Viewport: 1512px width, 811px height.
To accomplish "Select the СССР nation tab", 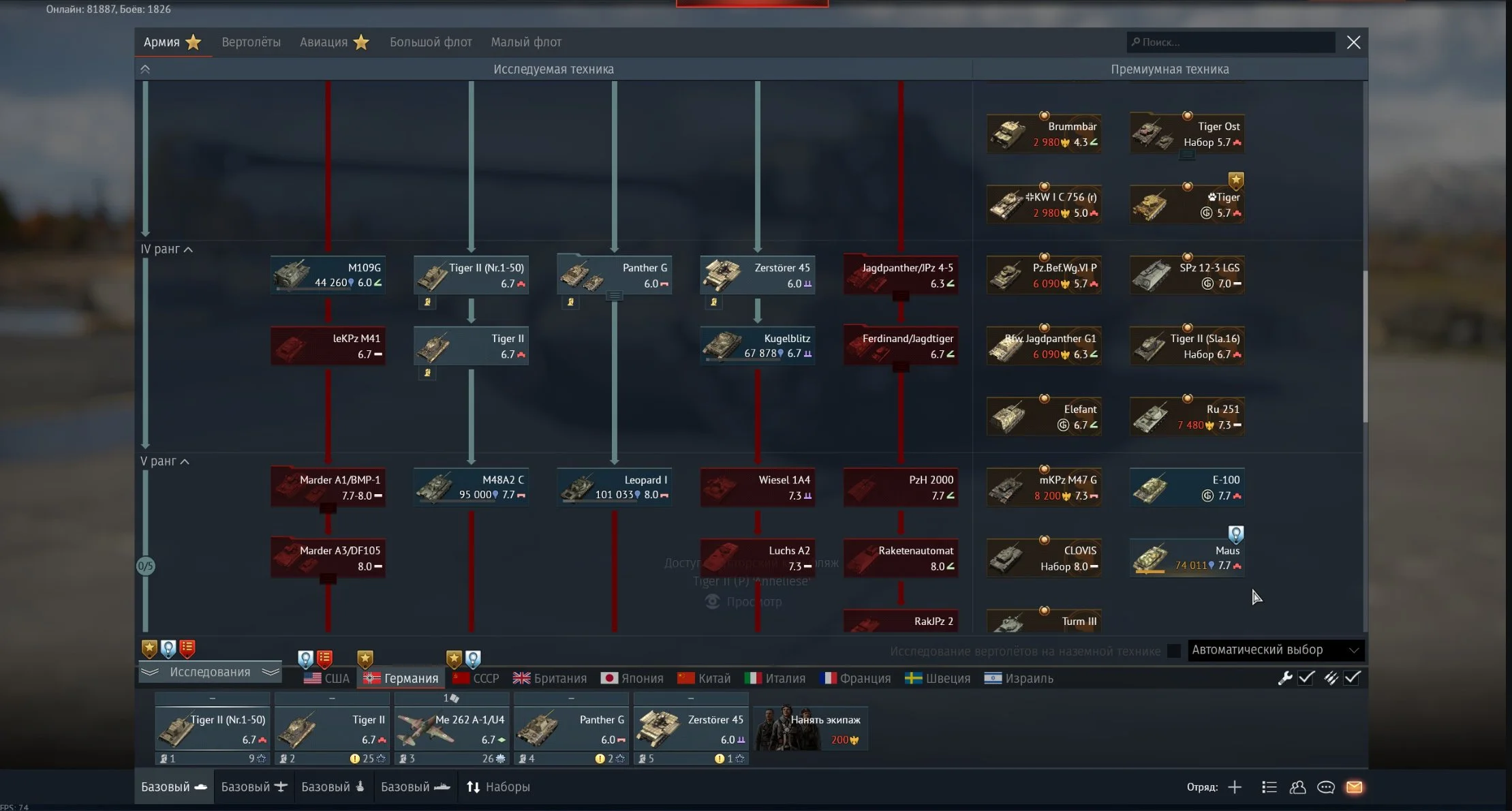I will point(476,678).
